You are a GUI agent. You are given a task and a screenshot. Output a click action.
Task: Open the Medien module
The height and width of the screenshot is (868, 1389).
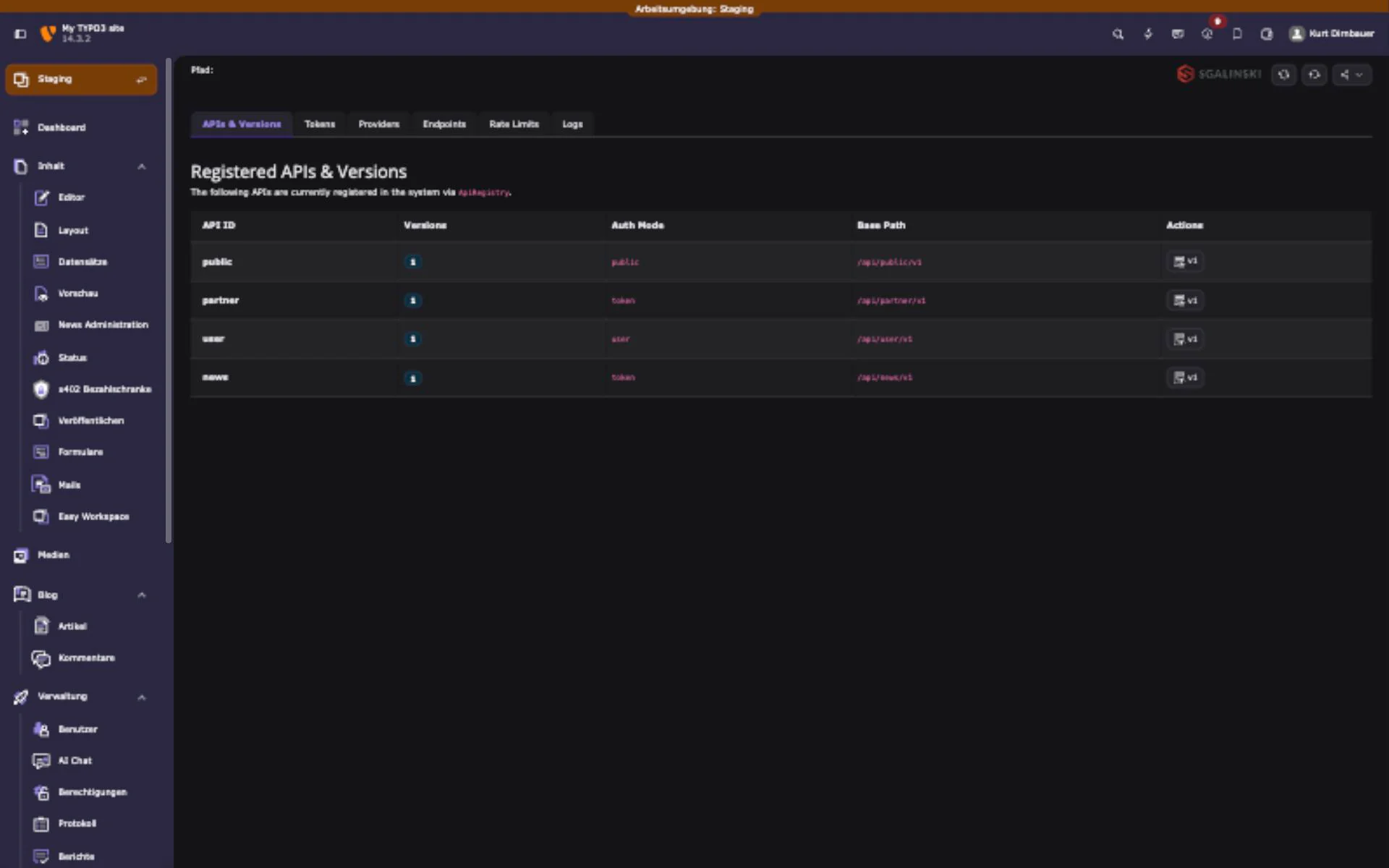[x=82, y=556]
